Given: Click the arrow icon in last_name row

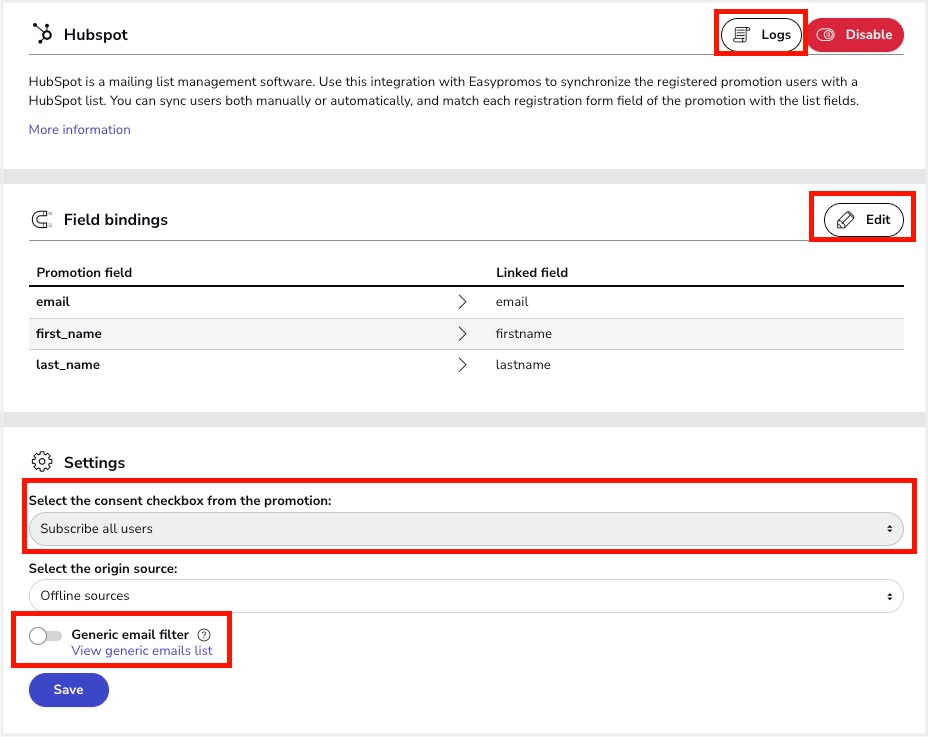Looking at the screenshot, I should click(462, 365).
